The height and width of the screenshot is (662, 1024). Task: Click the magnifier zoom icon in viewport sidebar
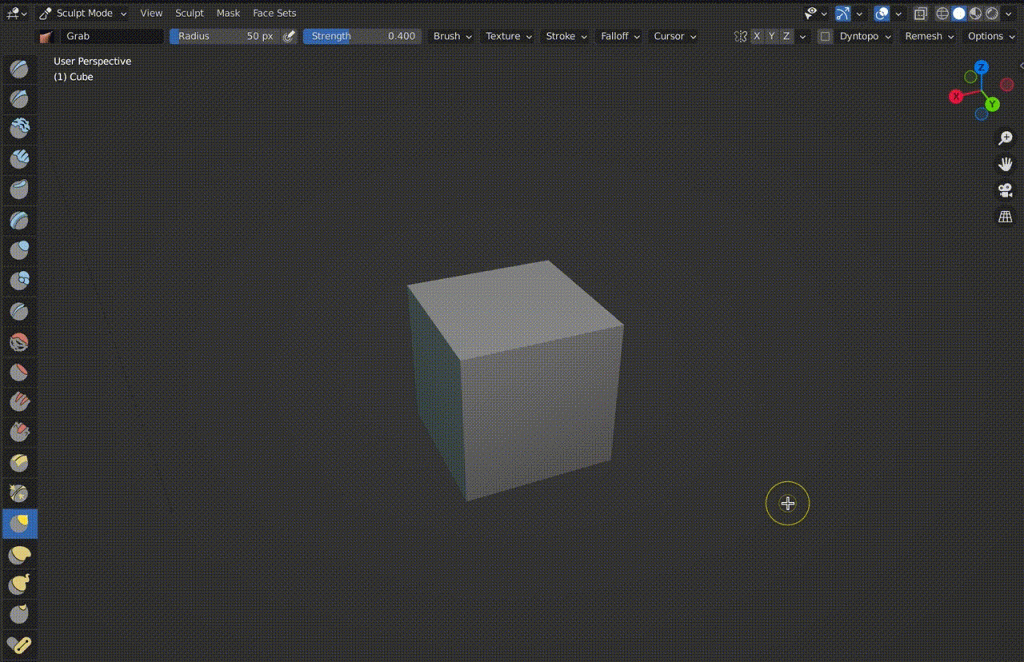point(1006,137)
